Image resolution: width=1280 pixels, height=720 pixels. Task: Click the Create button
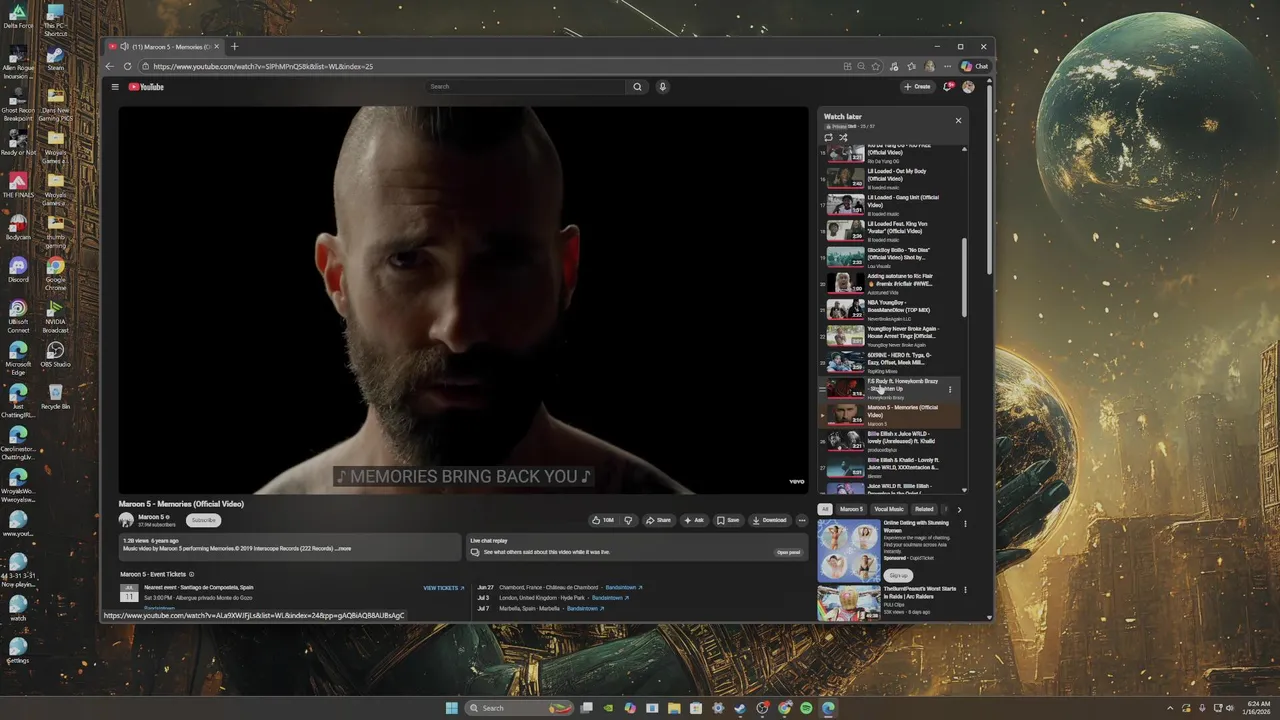[918, 87]
